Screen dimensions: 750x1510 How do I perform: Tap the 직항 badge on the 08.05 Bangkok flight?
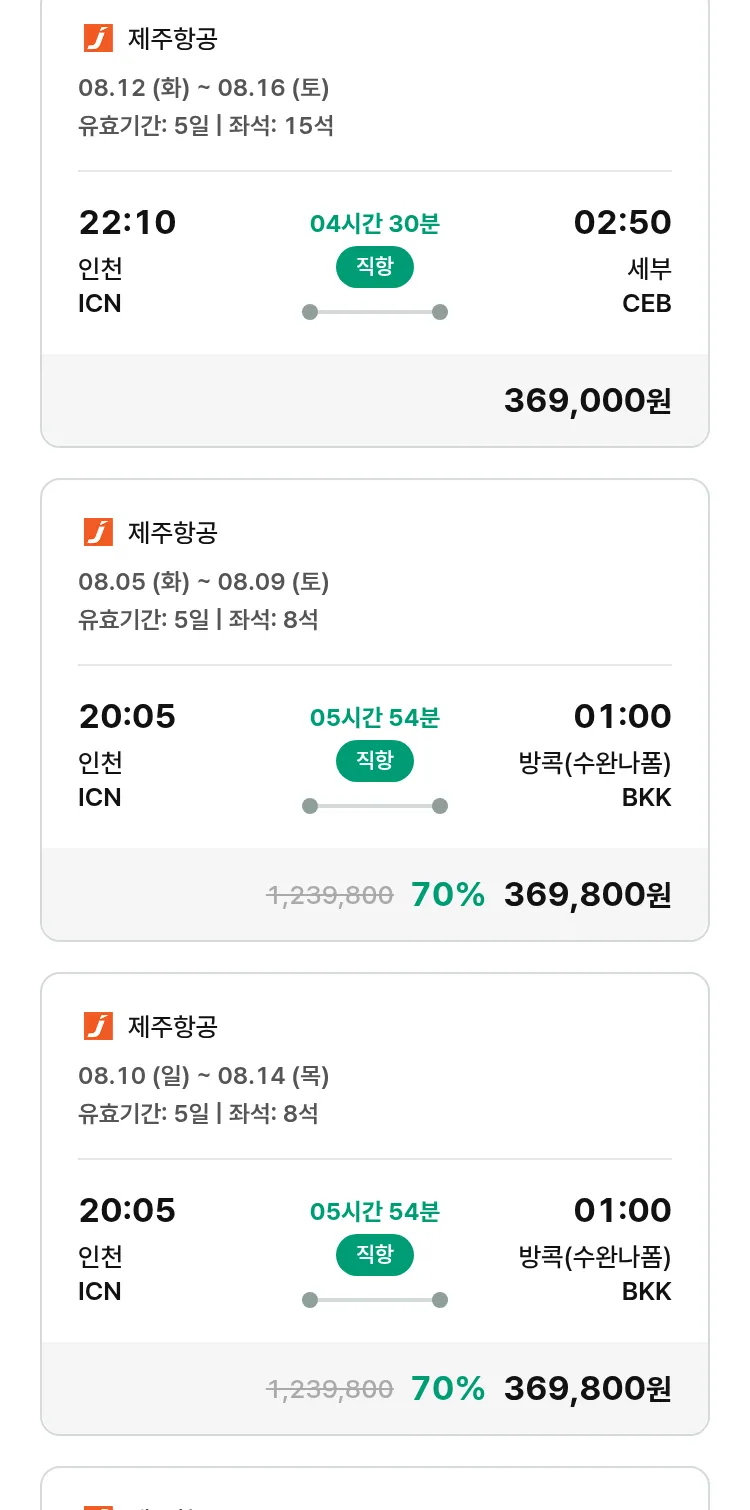[x=375, y=761]
